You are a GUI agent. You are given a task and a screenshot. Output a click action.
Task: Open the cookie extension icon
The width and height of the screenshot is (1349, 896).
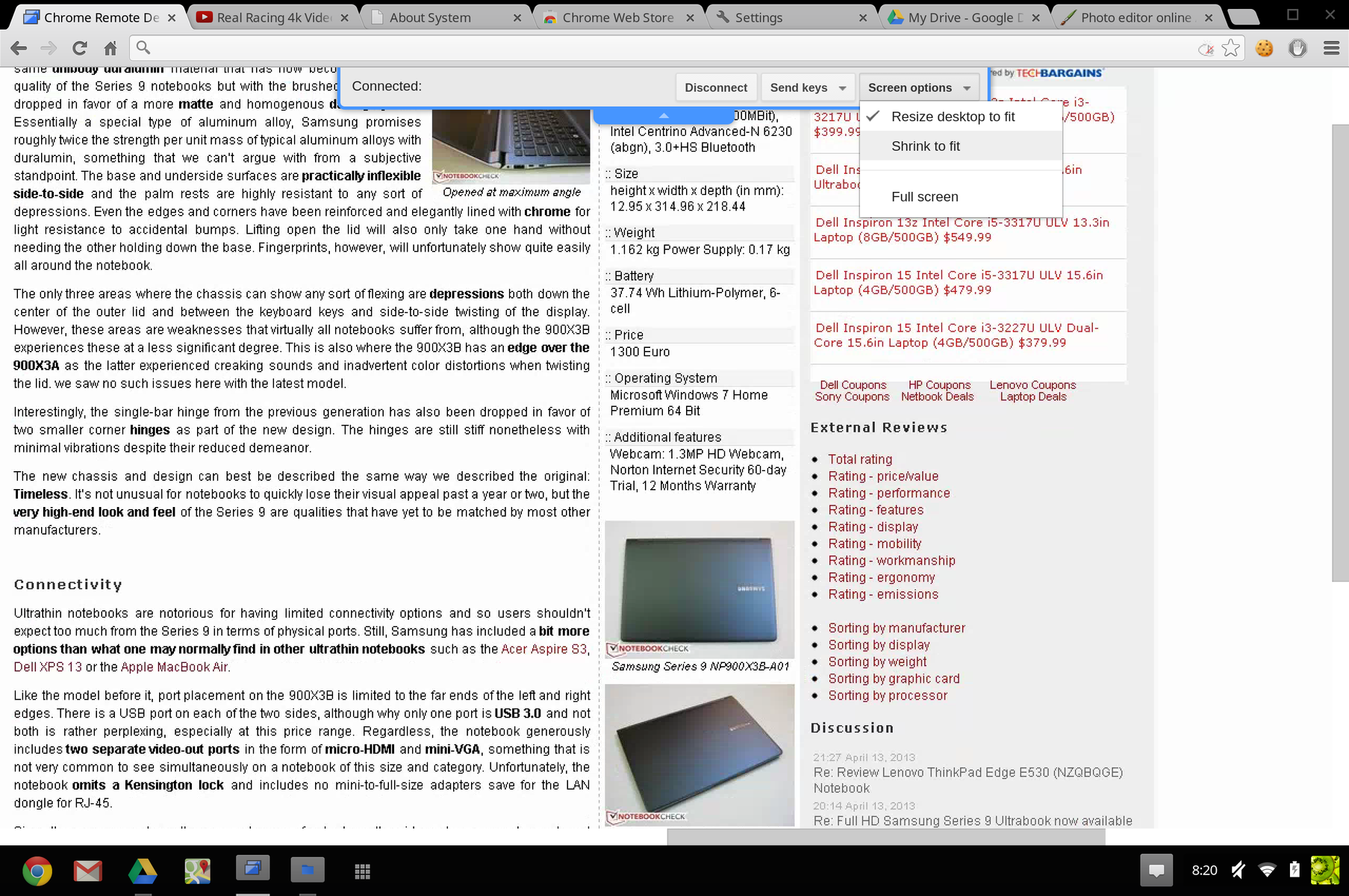(1264, 49)
